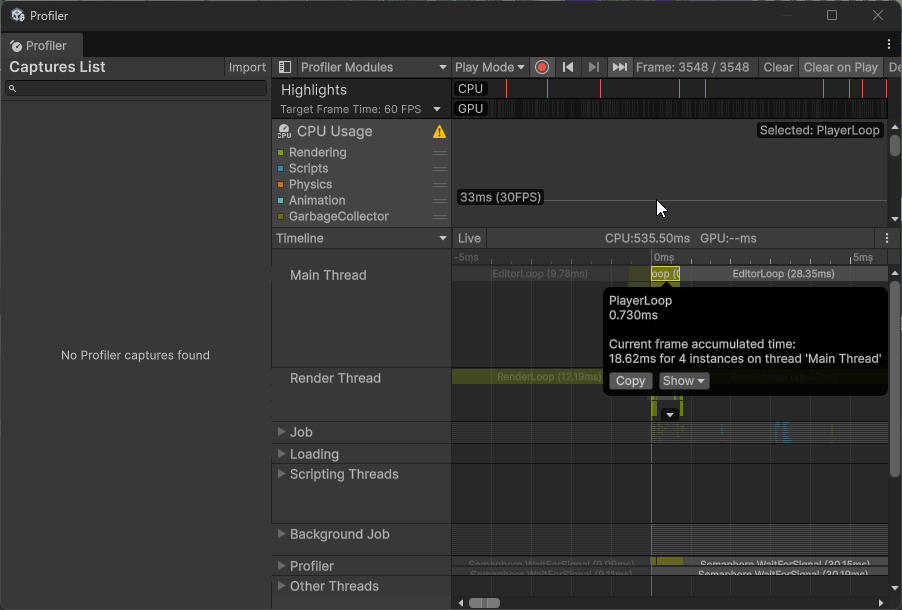Click the module layout grid icon beside Profiler Modules
Screen dimensions: 902x610
(x=284, y=67)
